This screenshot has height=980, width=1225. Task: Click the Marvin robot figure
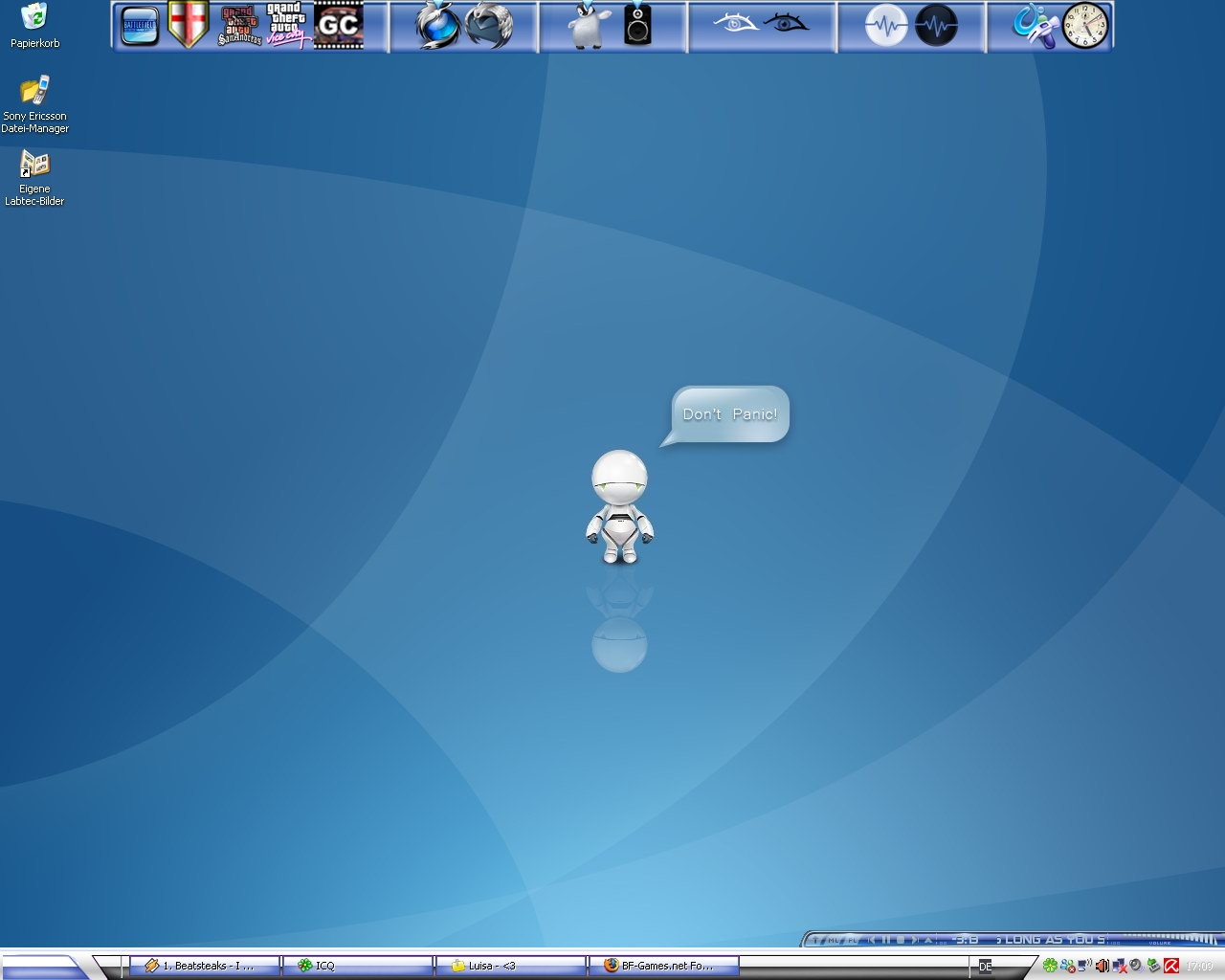pos(619,507)
